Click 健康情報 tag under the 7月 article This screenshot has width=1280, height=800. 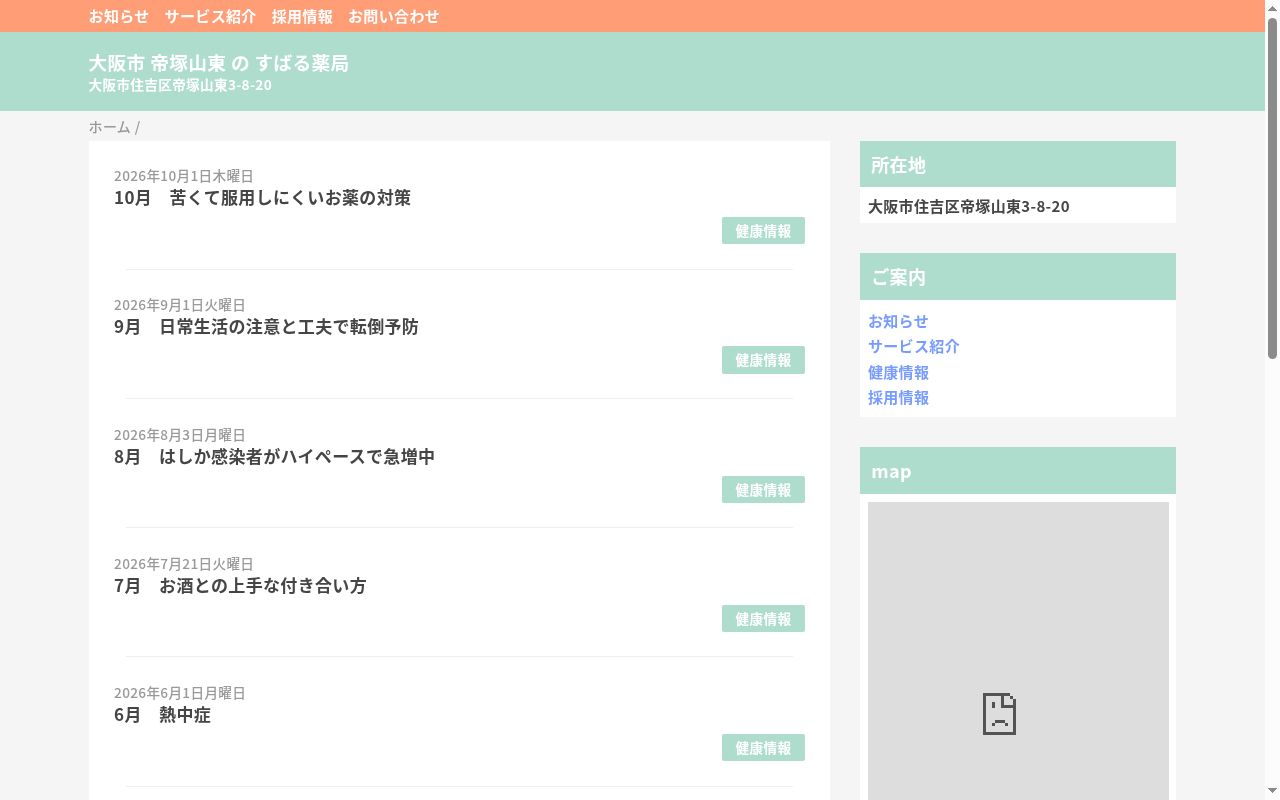pyautogui.click(x=763, y=619)
